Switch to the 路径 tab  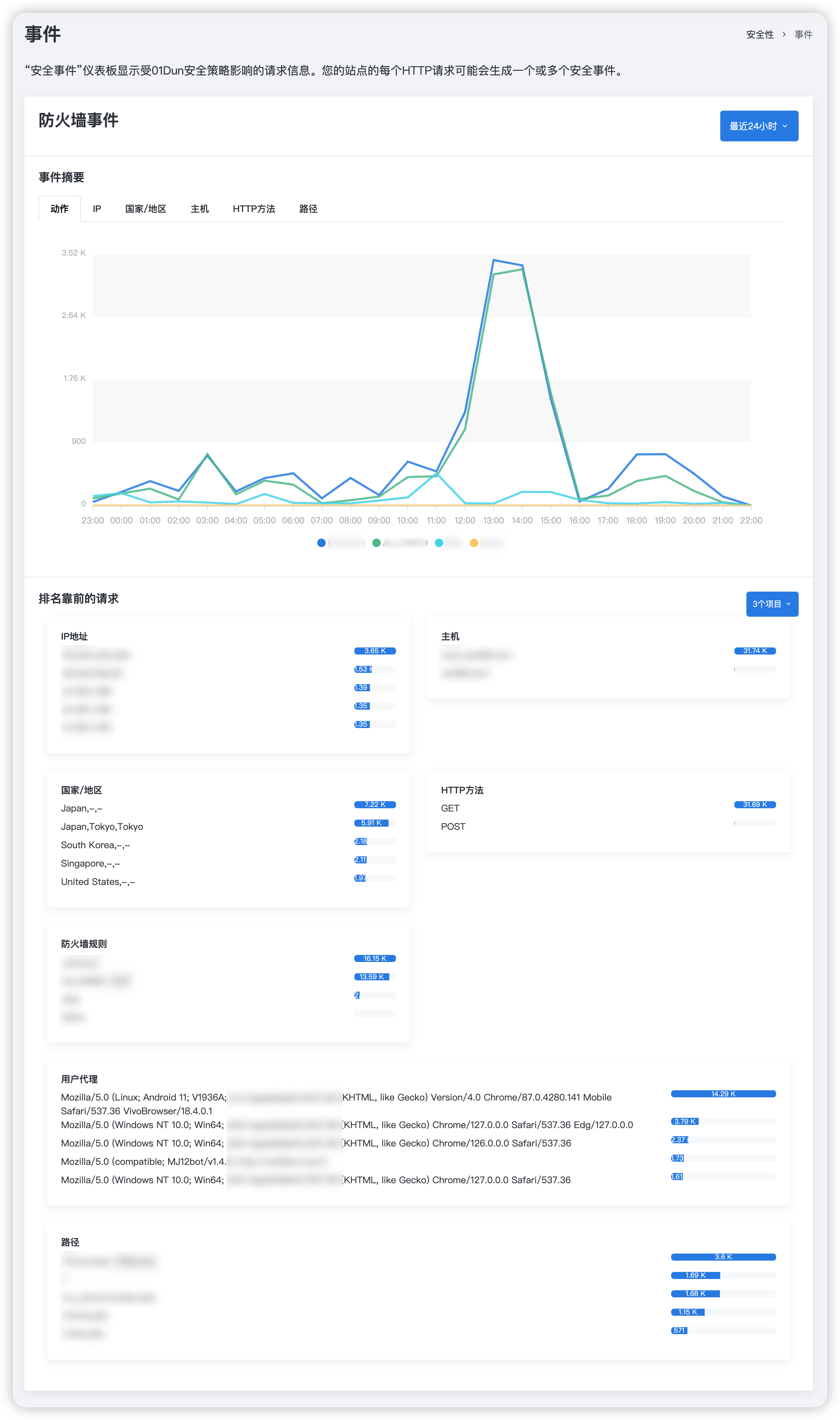(x=308, y=209)
